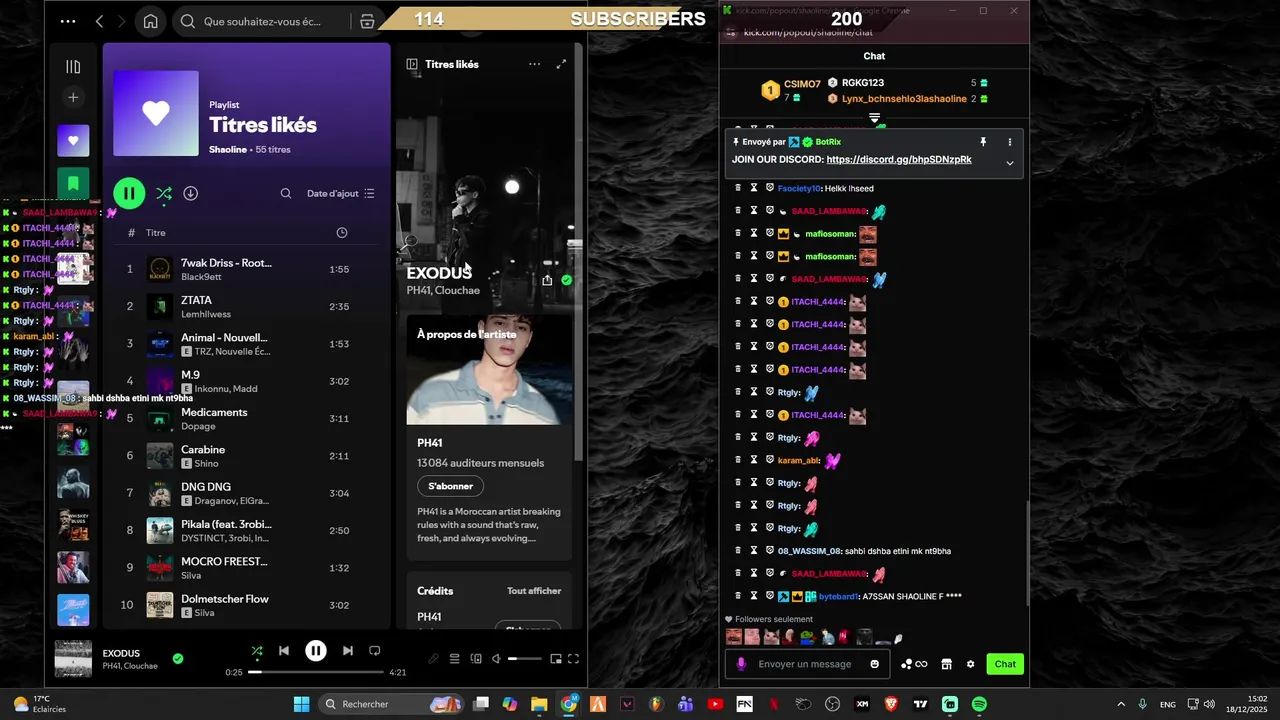The image size is (1280, 720).
Task: Toggle repeat in the player bar
Action: tap(375, 651)
